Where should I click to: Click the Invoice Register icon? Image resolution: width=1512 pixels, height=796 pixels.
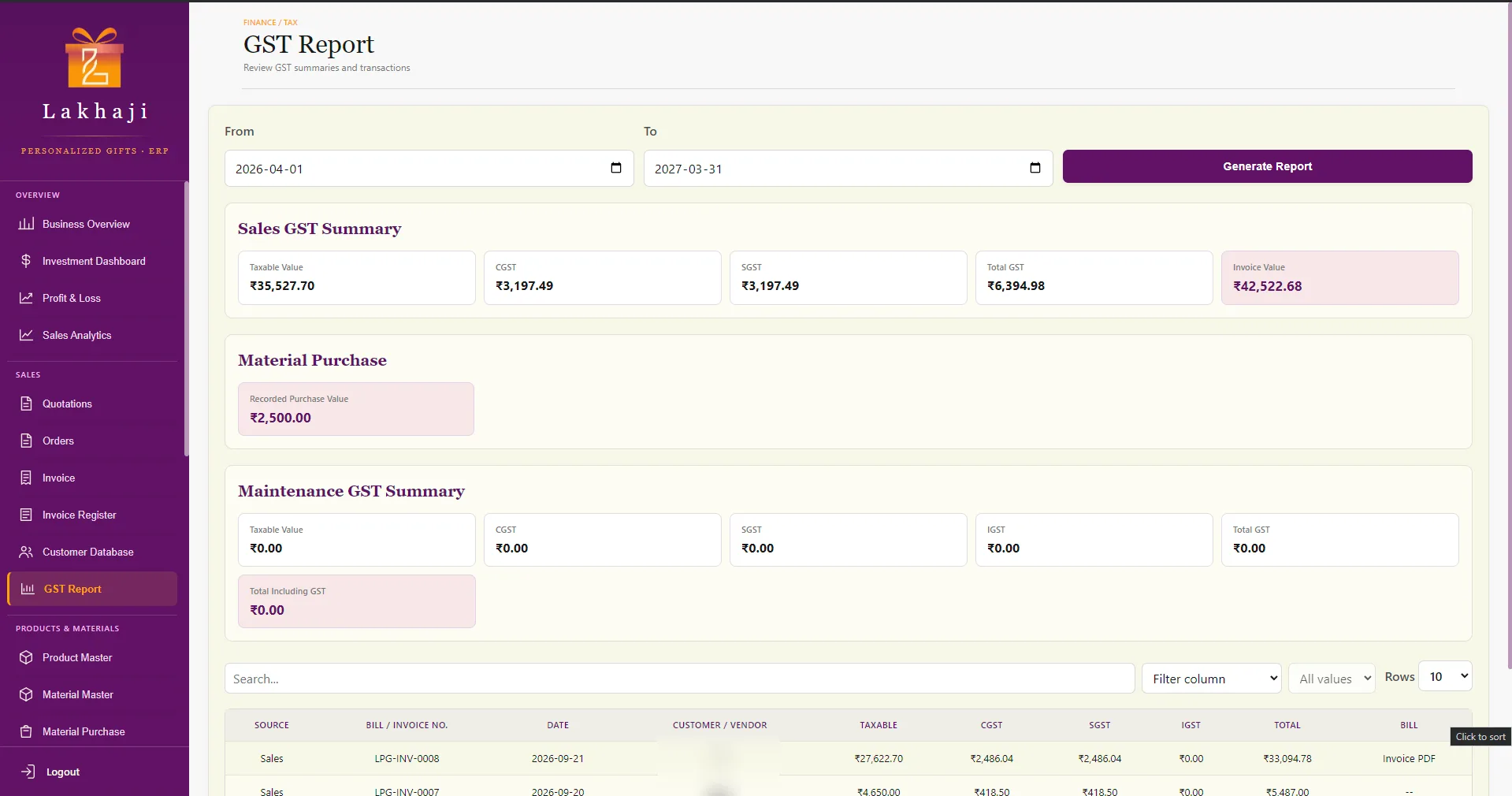tap(26, 515)
